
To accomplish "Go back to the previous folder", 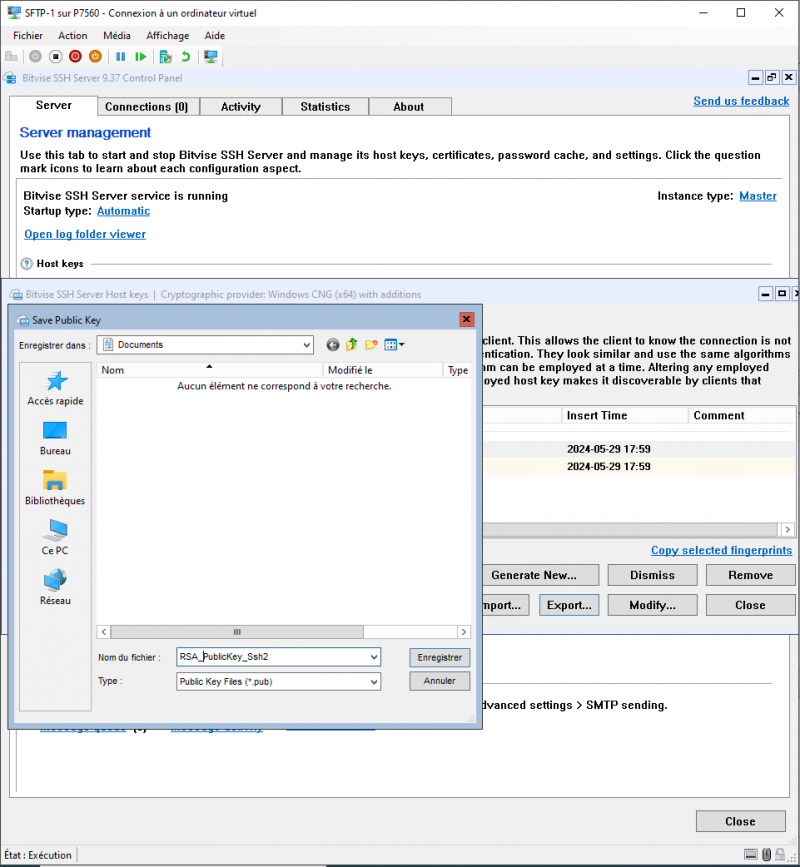I will coord(332,344).
